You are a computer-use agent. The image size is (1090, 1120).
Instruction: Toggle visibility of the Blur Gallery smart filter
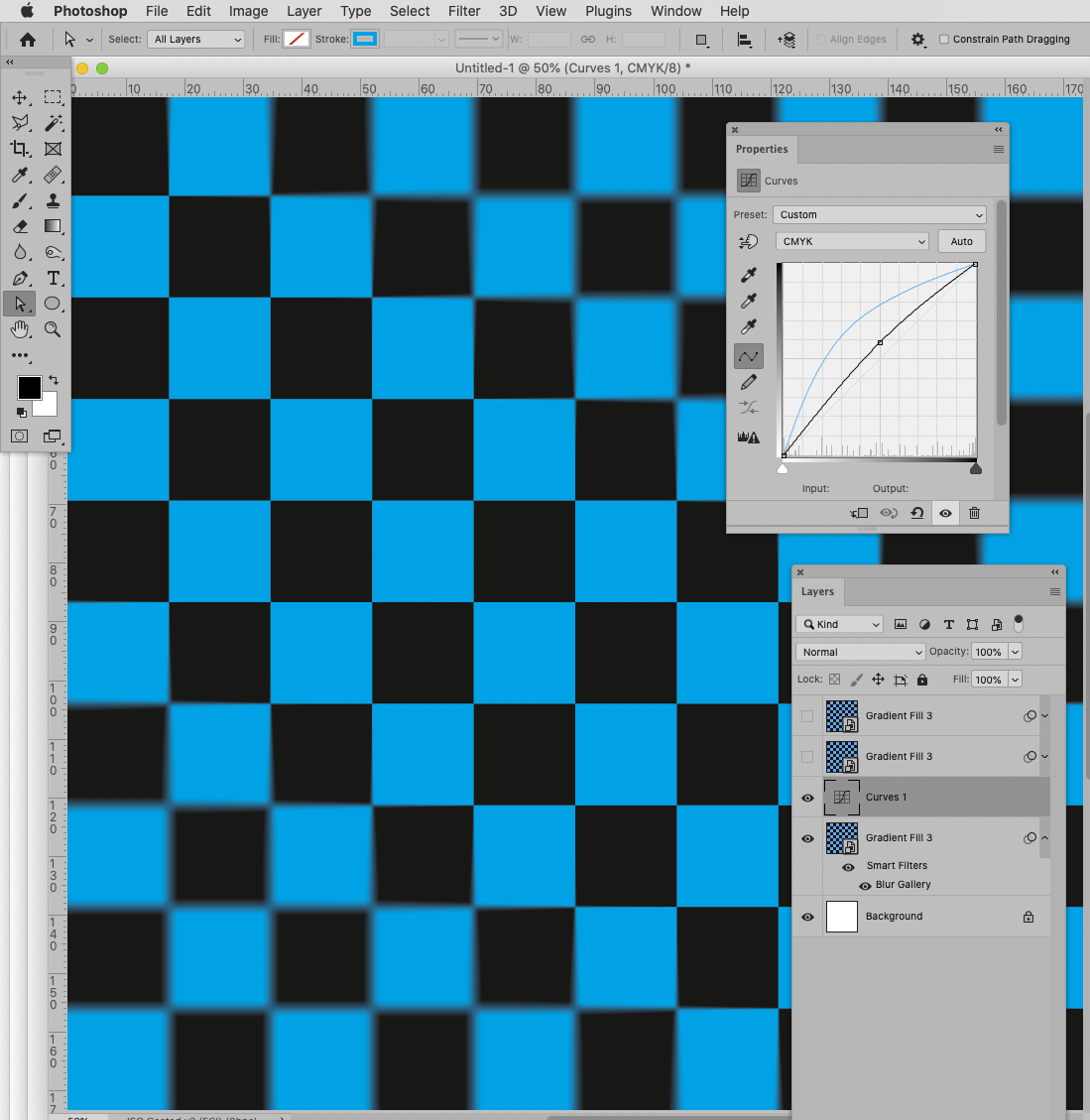tap(867, 884)
